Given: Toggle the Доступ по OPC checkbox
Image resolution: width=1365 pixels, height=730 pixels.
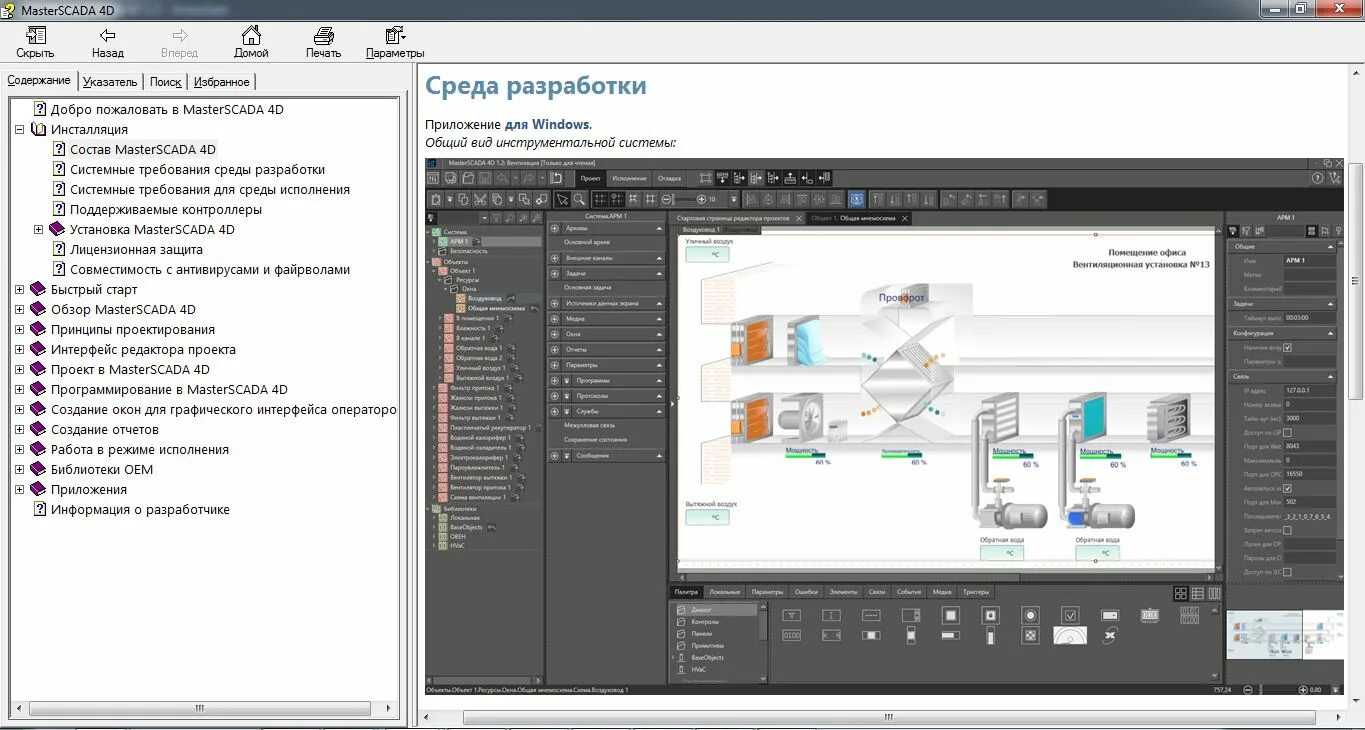Looking at the screenshot, I should [x=1287, y=432].
